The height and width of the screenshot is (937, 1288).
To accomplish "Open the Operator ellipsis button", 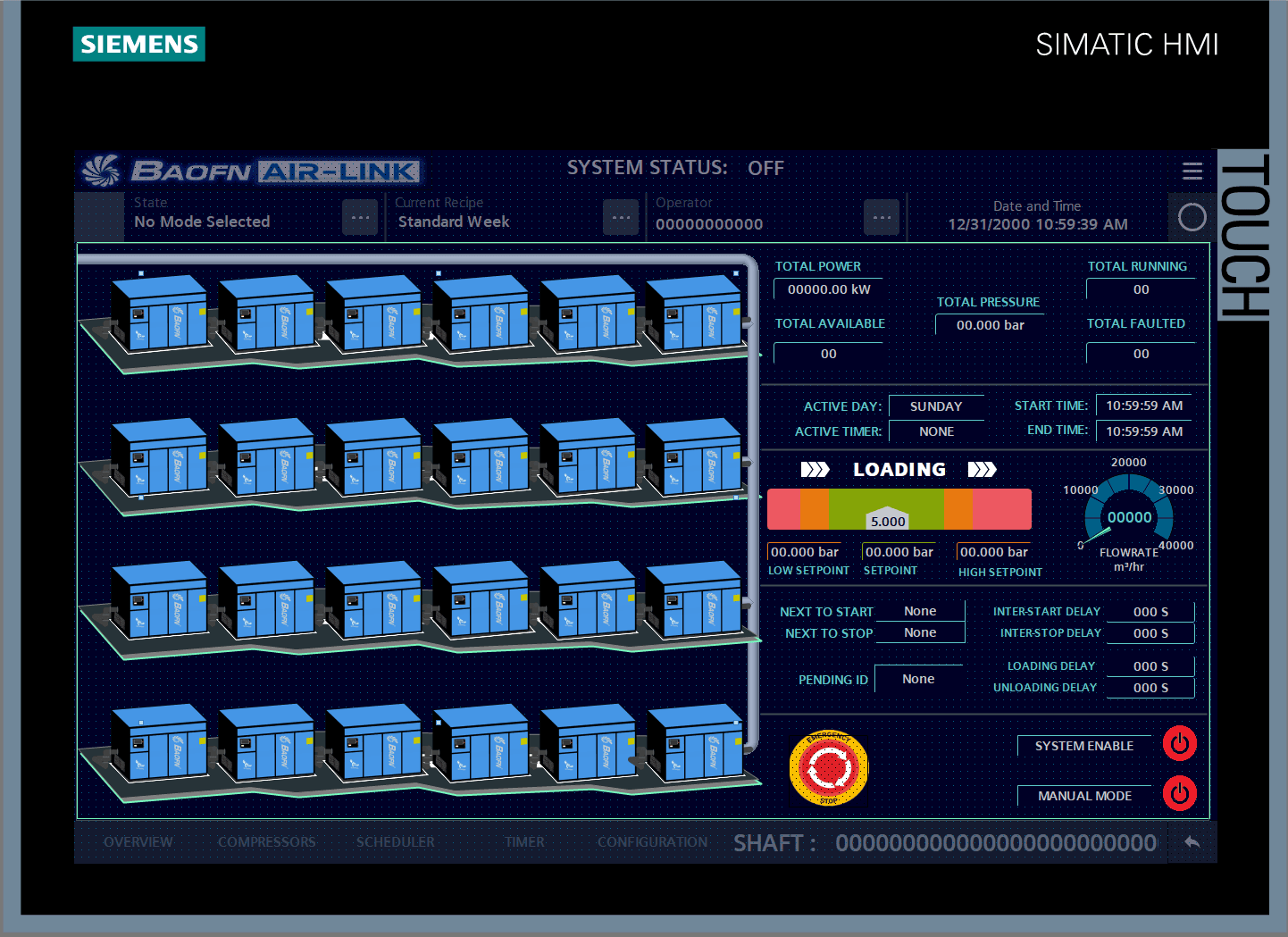I will (x=882, y=217).
